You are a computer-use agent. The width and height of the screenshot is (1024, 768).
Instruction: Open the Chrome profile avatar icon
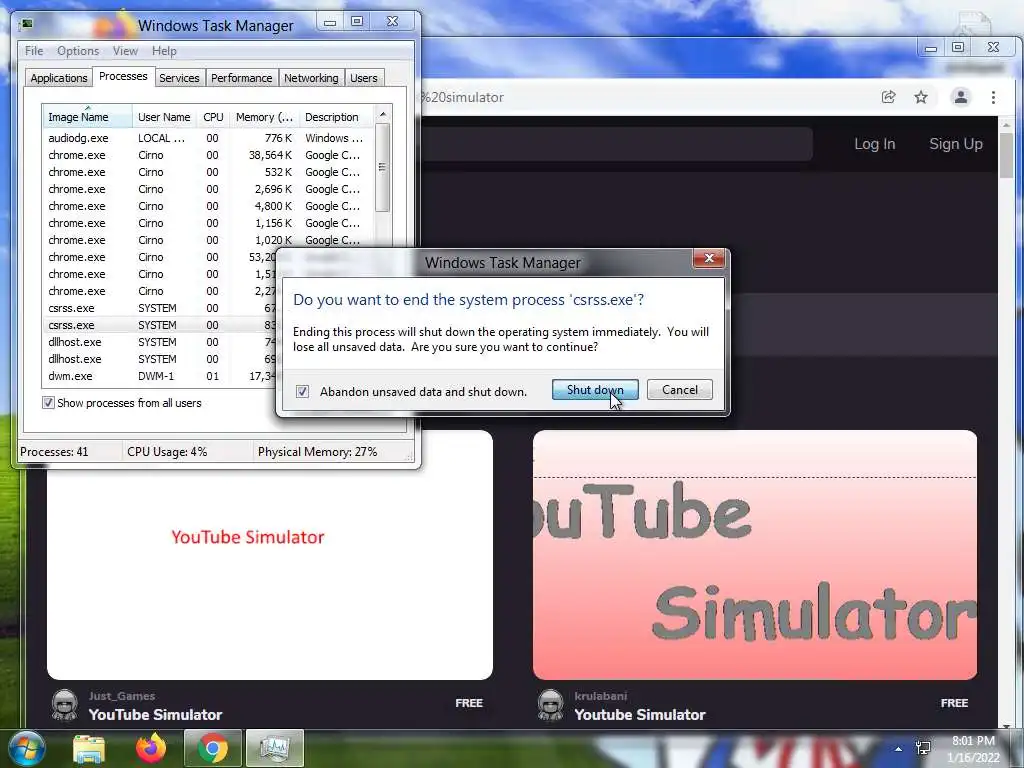[x=961, y=97]
